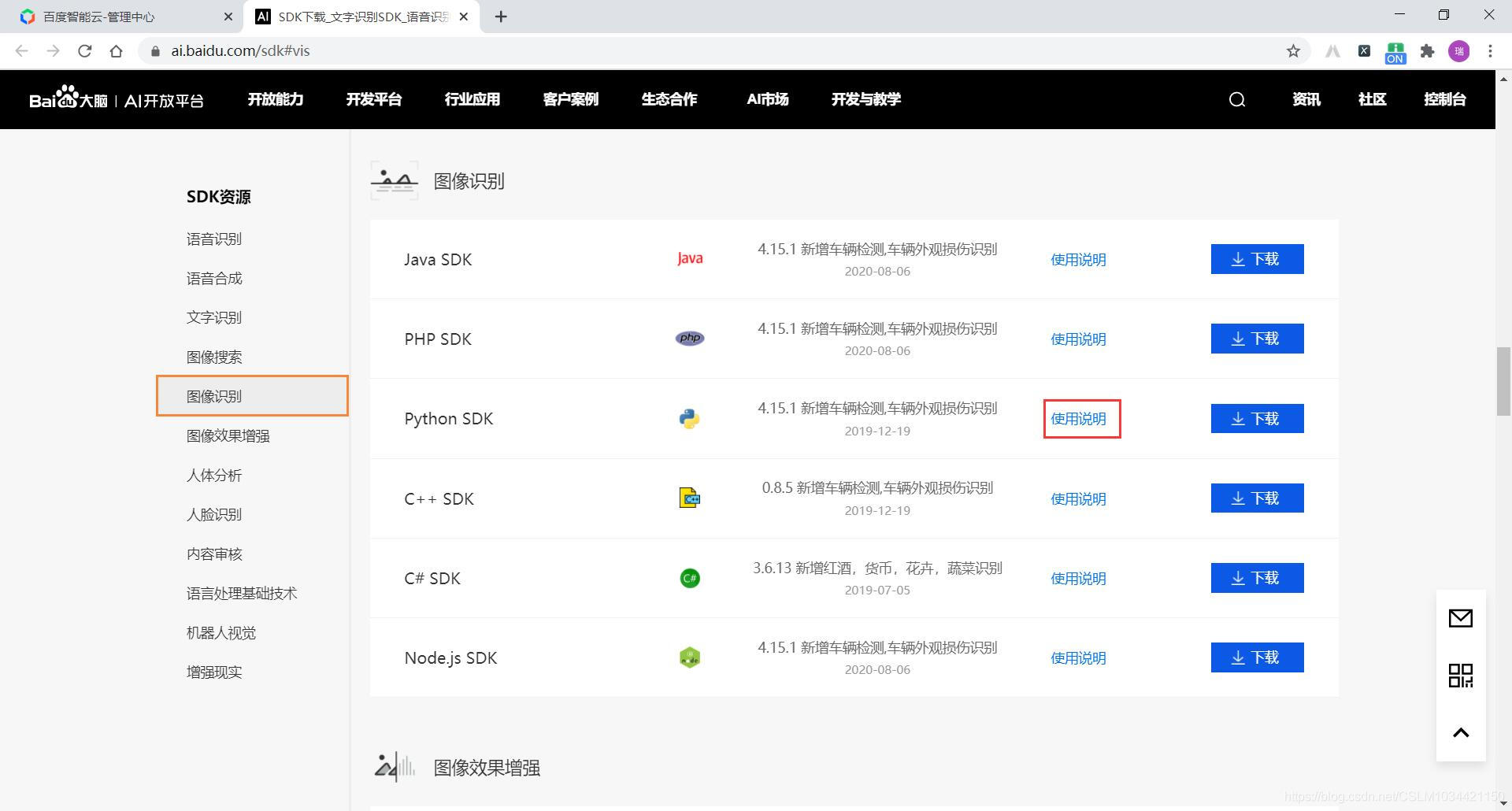Click the back-to-top arrow icon

[x=1461, y=732]
